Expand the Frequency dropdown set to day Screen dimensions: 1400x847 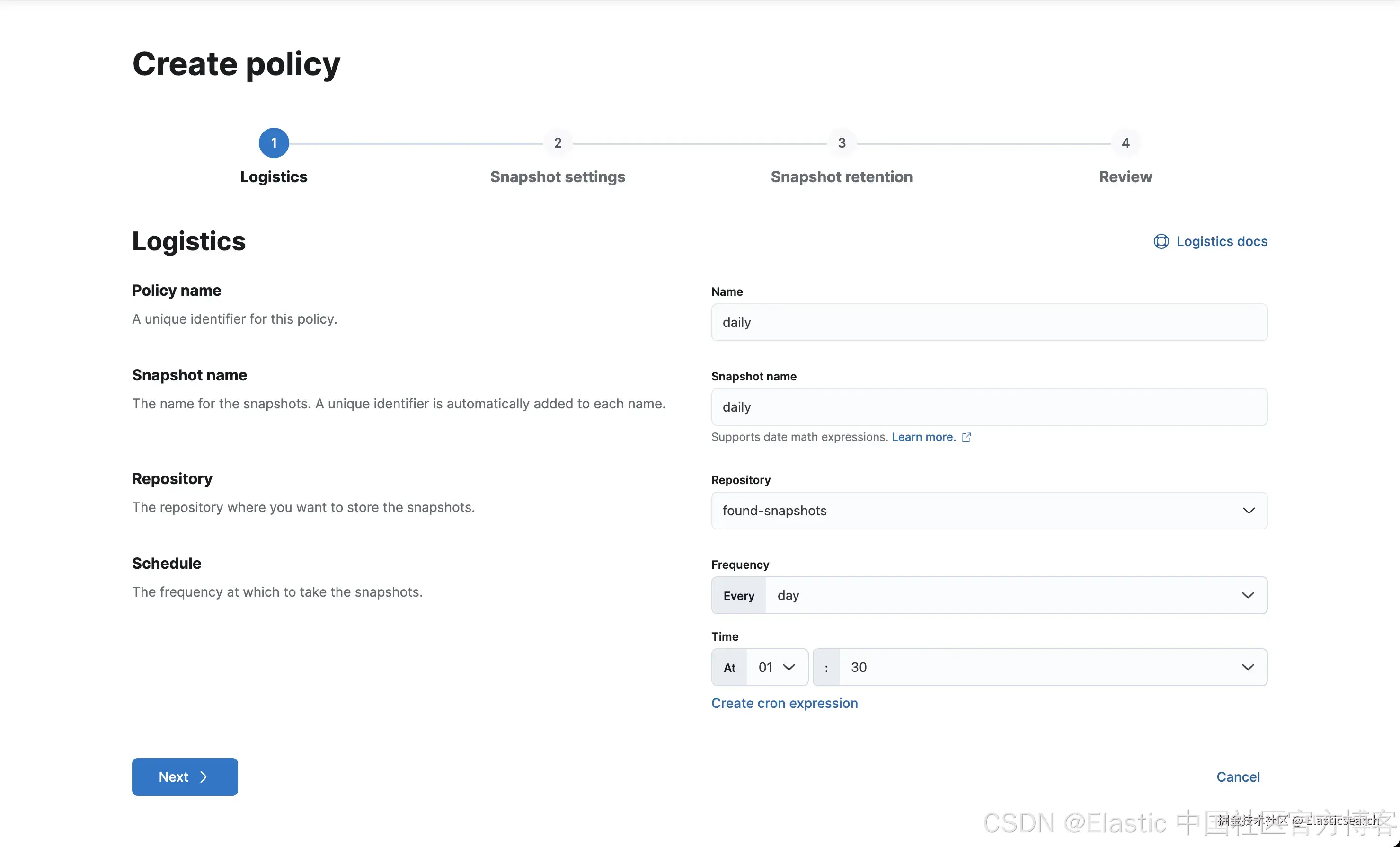pyautogui.click(x=1015, y=595)
